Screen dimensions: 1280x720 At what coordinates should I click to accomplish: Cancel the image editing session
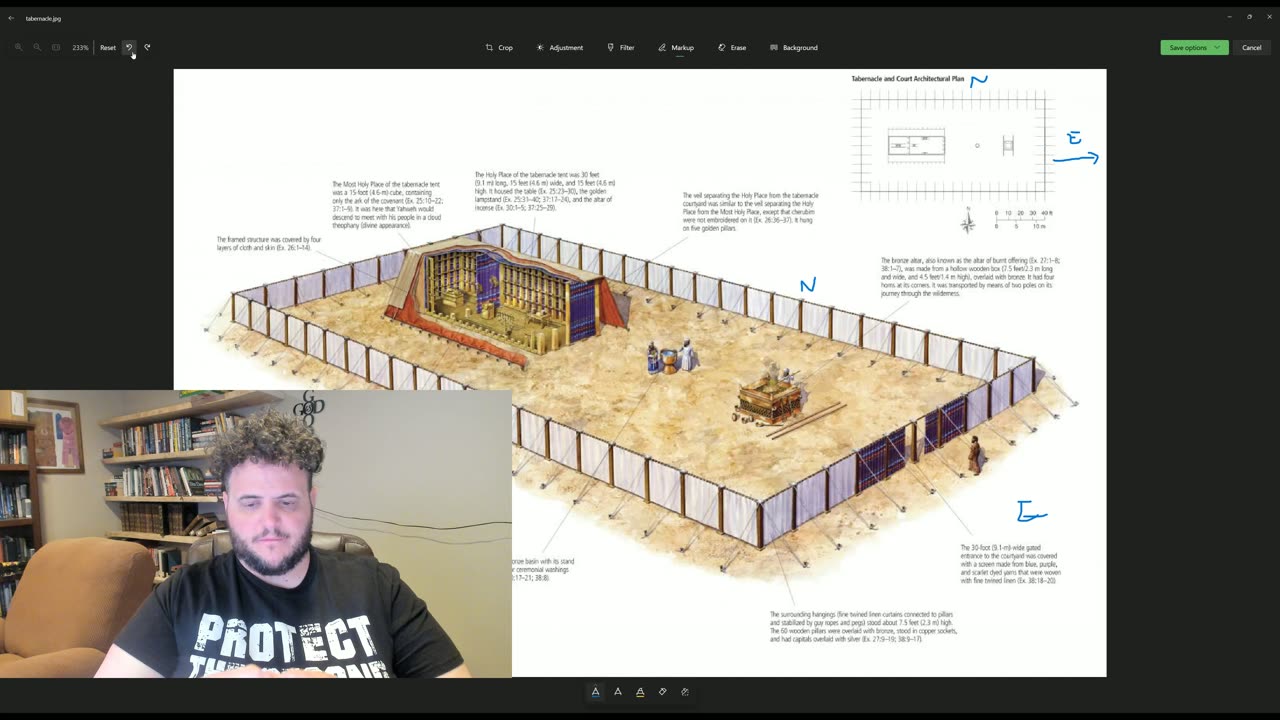click(1252, 47)
